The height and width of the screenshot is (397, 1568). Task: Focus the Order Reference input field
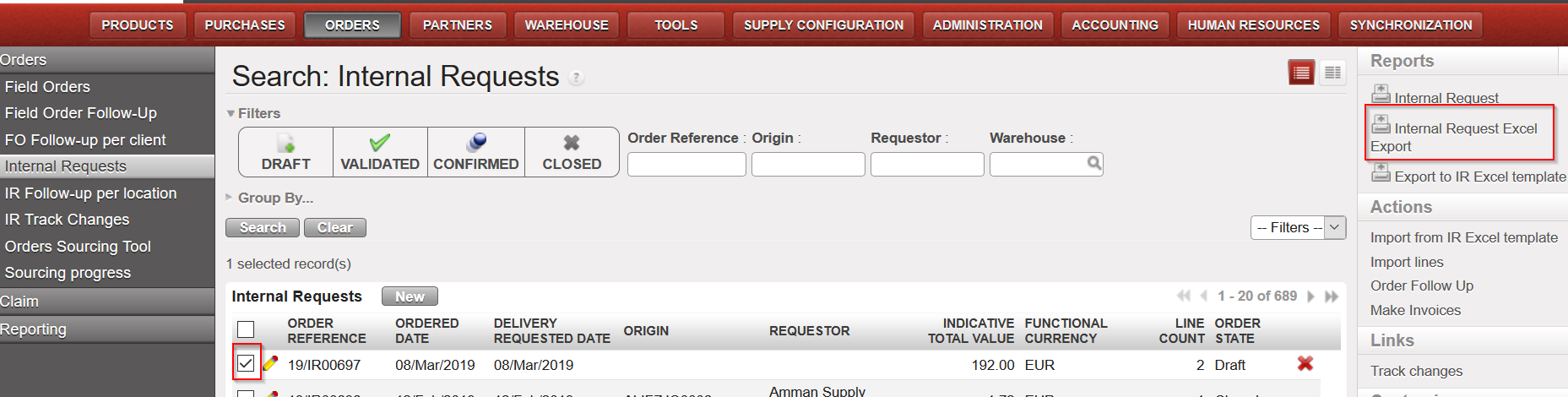click(686, 164)
